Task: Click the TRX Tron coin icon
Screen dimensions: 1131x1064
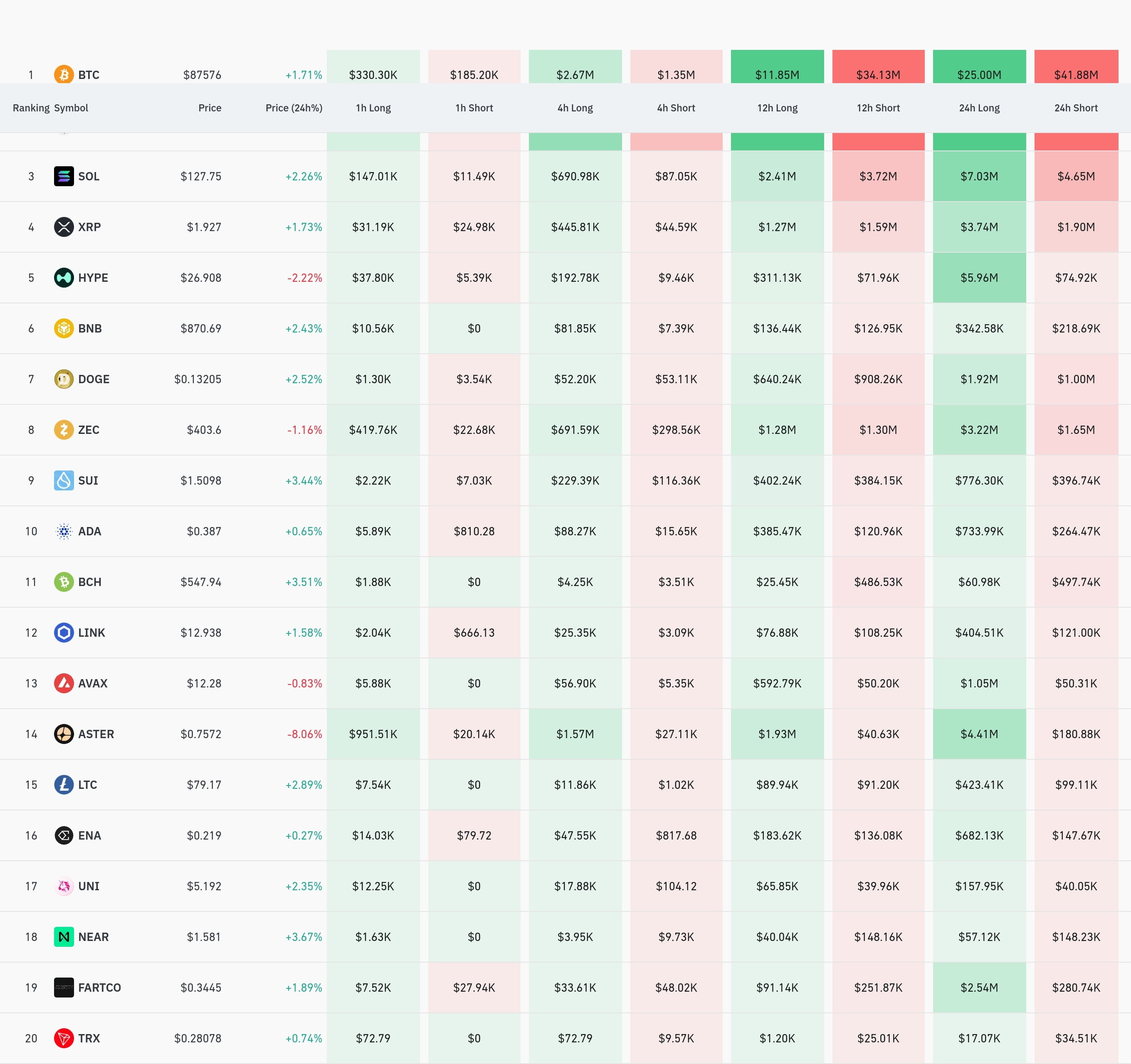Action: pyautogui.click(x=64, y=1038)
